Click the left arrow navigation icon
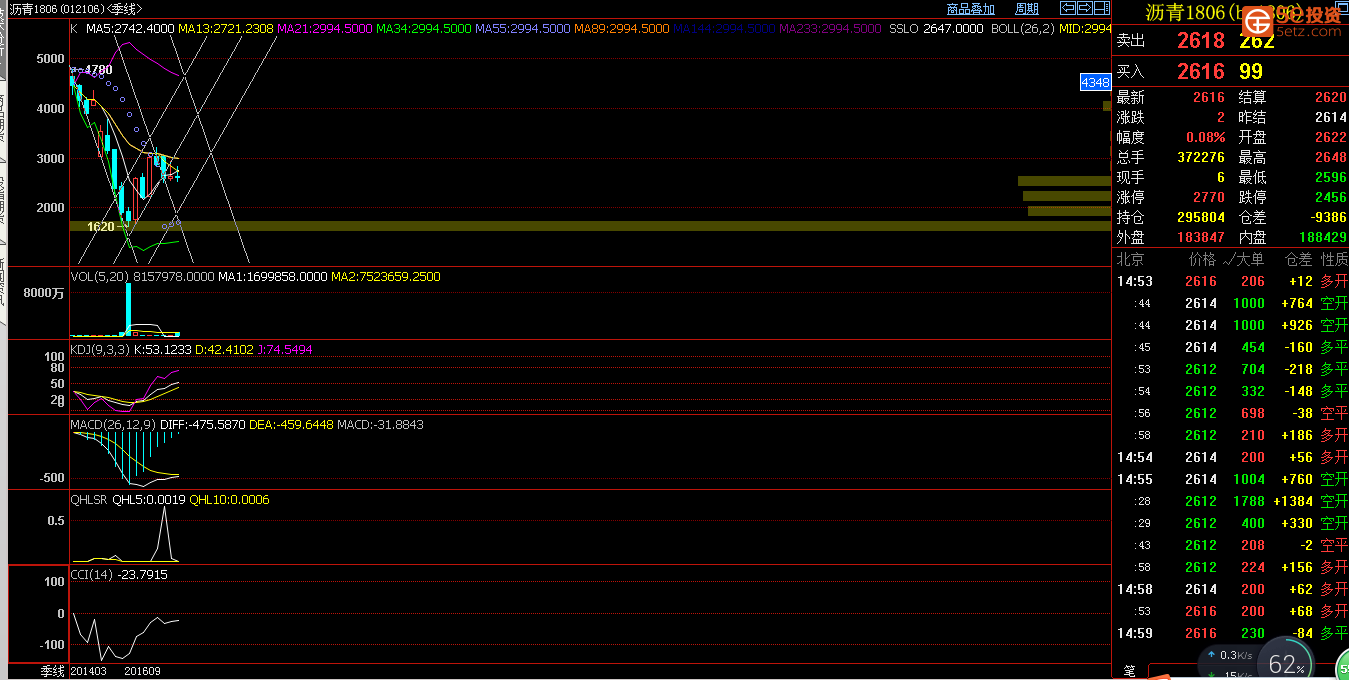Screen dimensions: 1349x680 pyautogui.click(x=1068, y=9)
